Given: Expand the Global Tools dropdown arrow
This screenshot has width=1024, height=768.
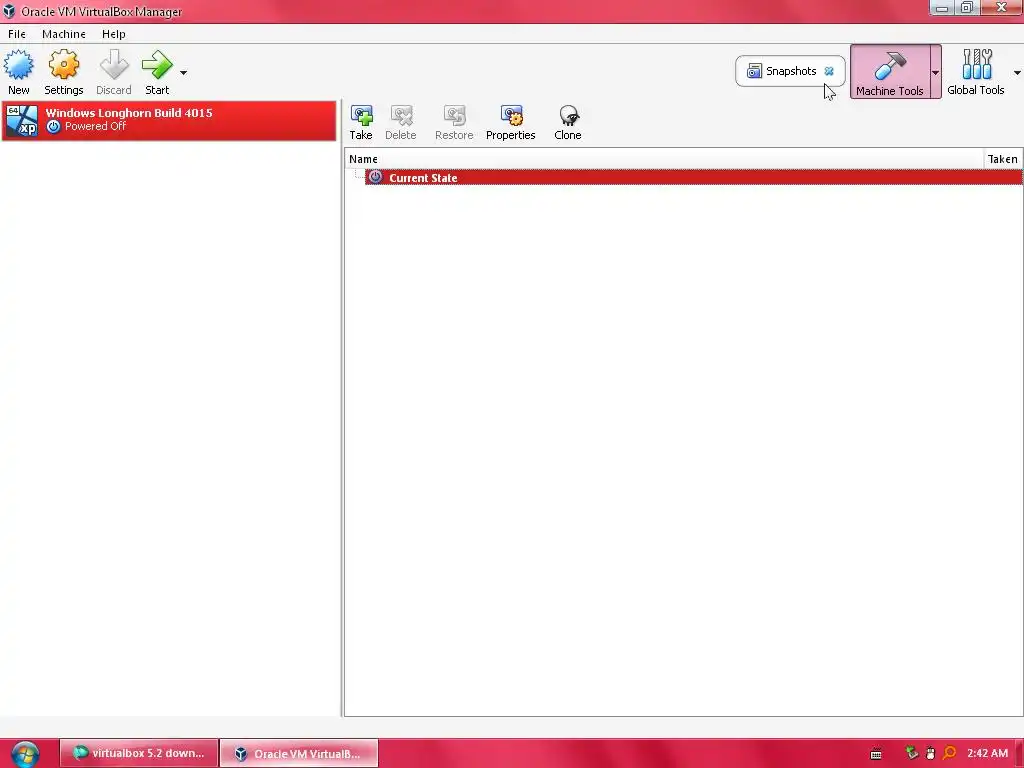Looking at the screenshot, I should click(1017, 72).
